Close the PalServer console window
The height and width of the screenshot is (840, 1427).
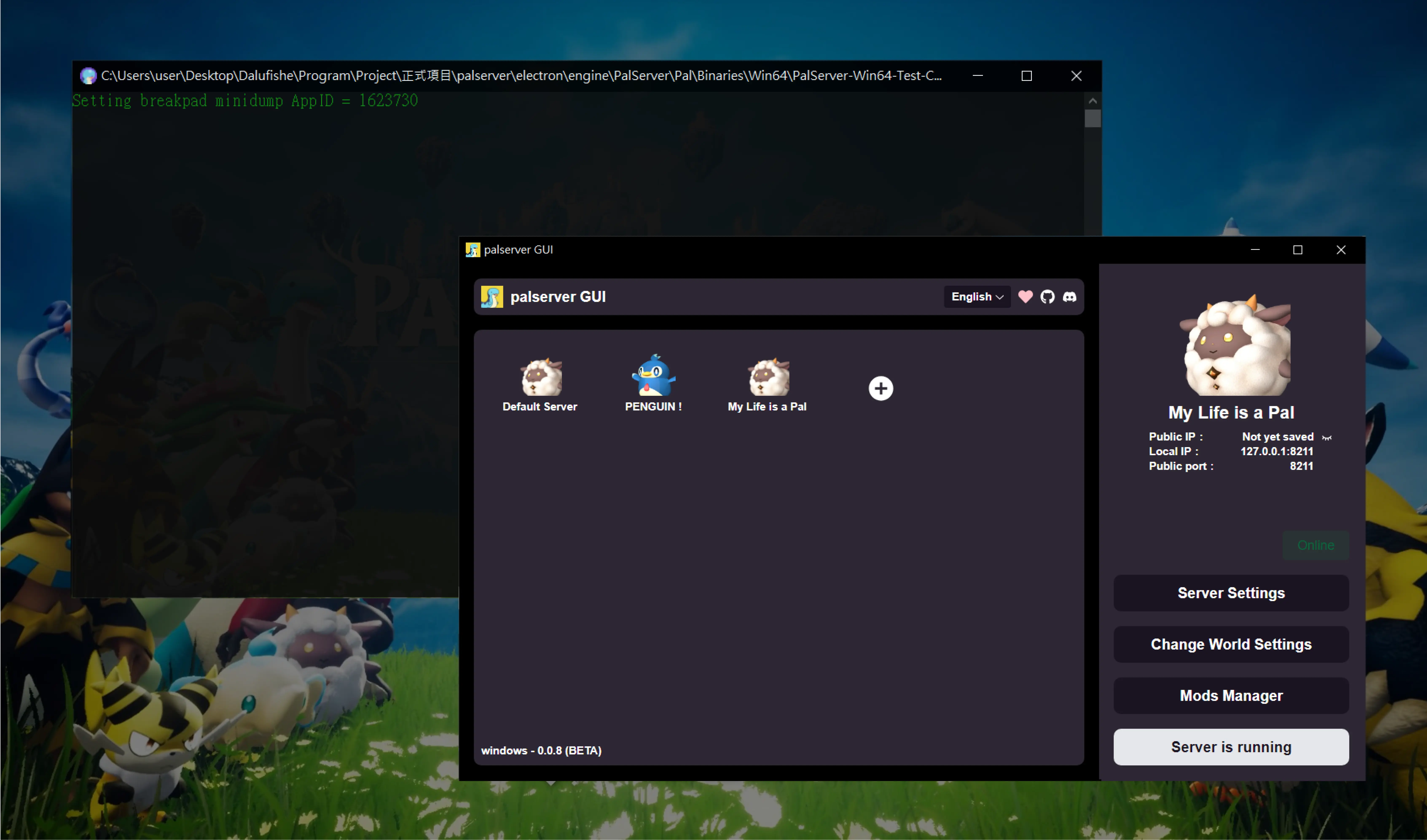coord(1077,76)
